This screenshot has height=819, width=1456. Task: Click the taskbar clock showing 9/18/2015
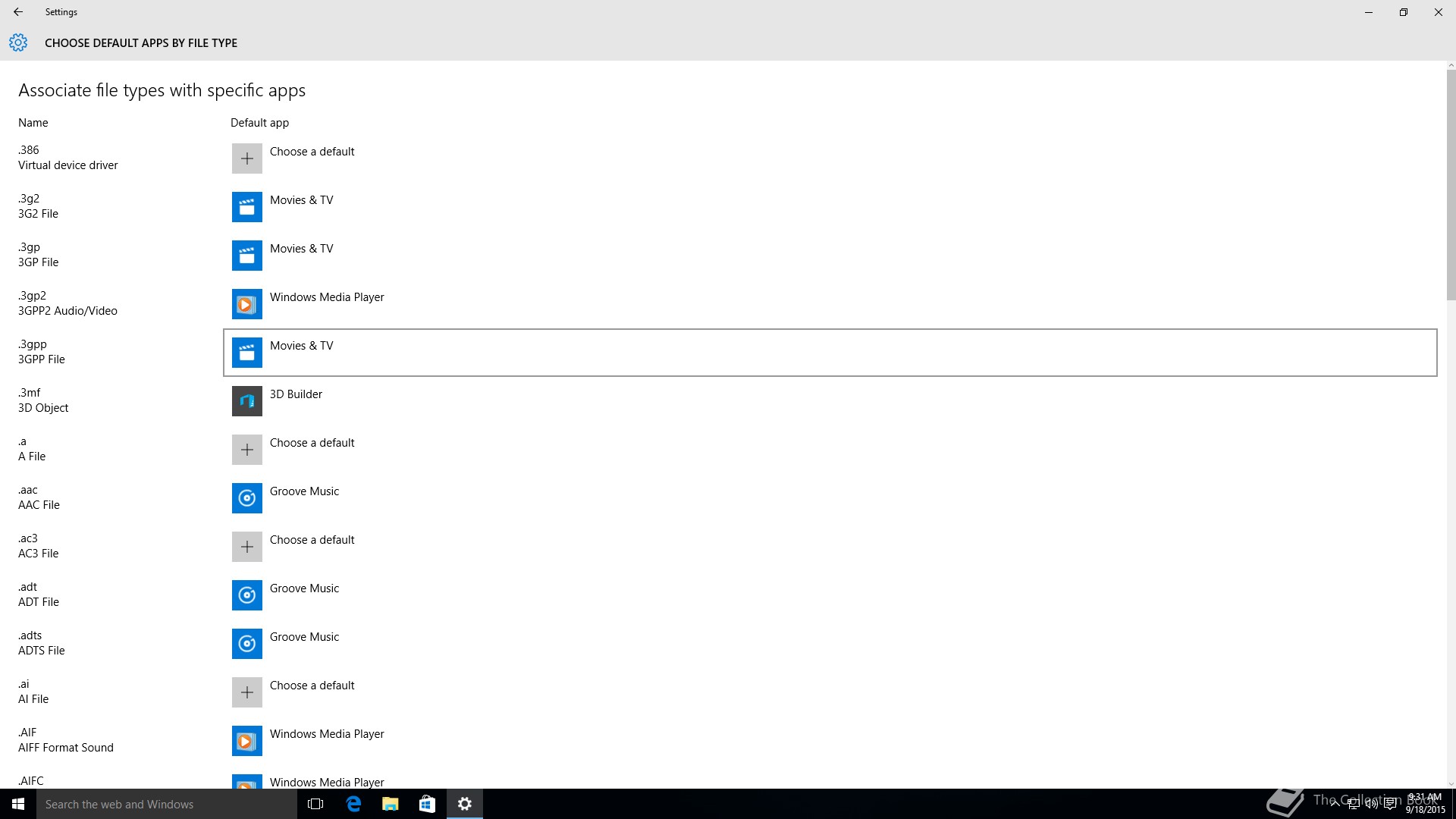pos(1425,804)
